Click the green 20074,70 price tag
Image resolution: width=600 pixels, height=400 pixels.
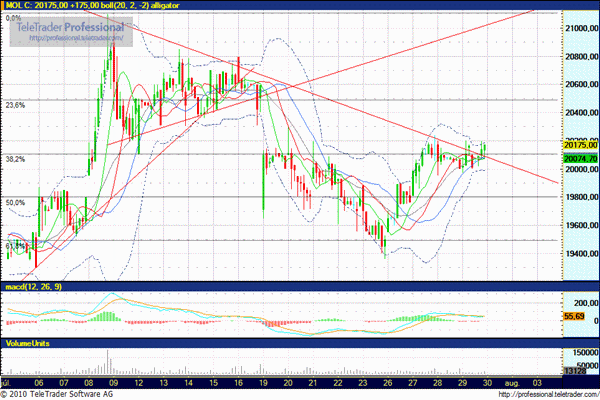tap(579, 158)
